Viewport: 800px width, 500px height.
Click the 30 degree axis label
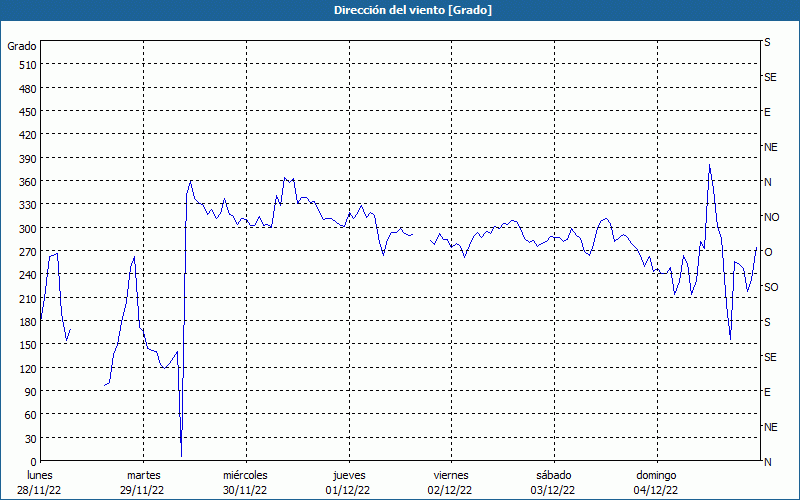coord(31,439)
